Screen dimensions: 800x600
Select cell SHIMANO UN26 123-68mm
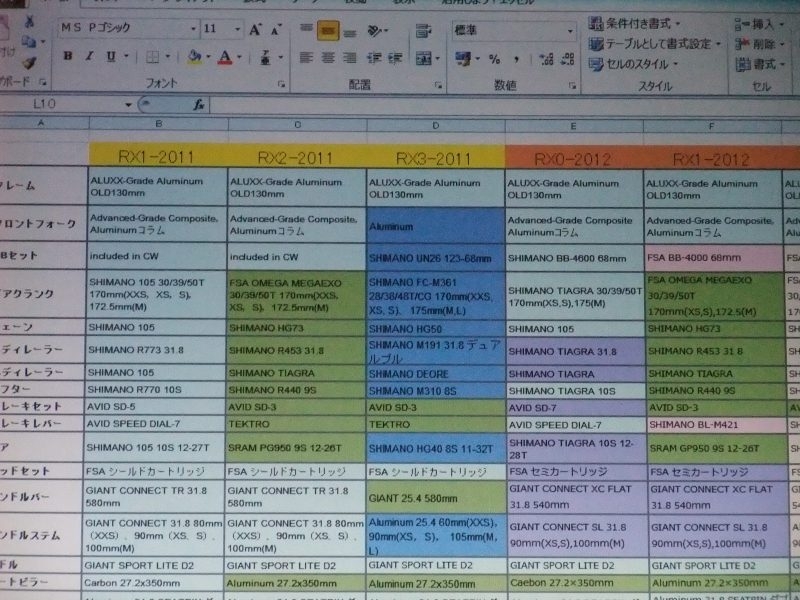[x=435, y=258]
